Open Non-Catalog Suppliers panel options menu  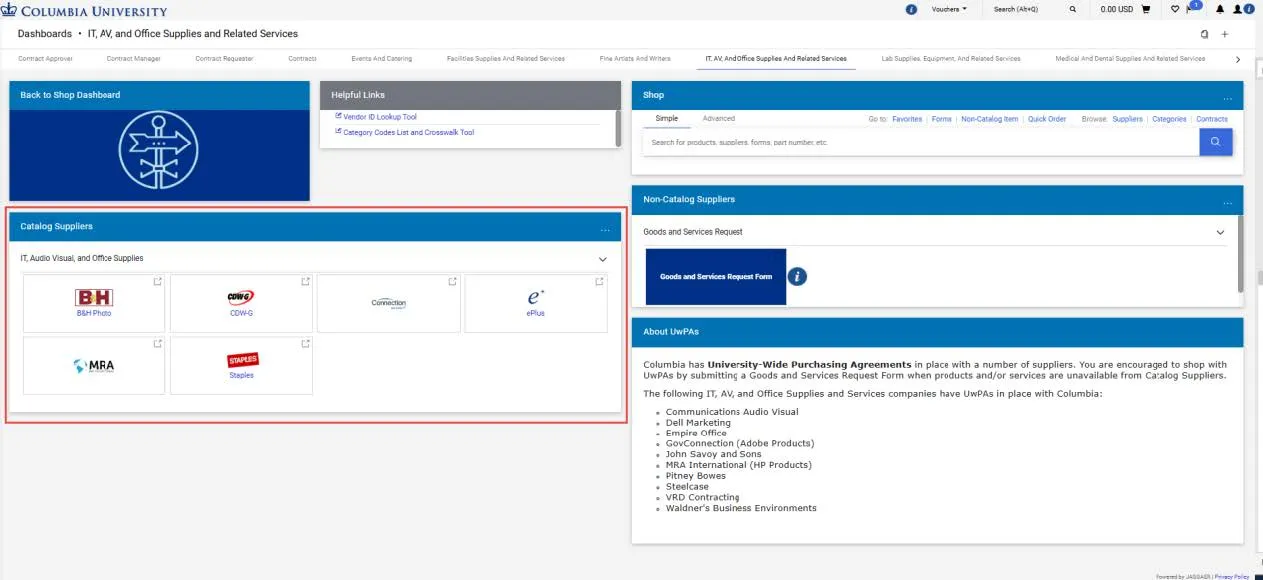point(1227,202)
